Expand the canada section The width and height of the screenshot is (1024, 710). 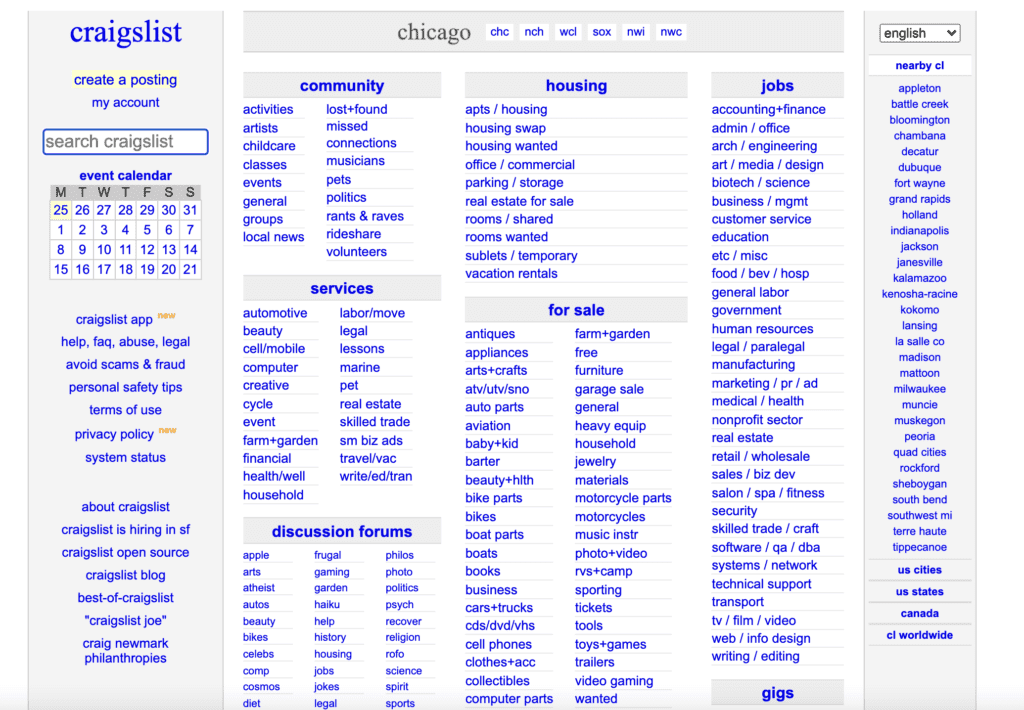pos(920,613)
